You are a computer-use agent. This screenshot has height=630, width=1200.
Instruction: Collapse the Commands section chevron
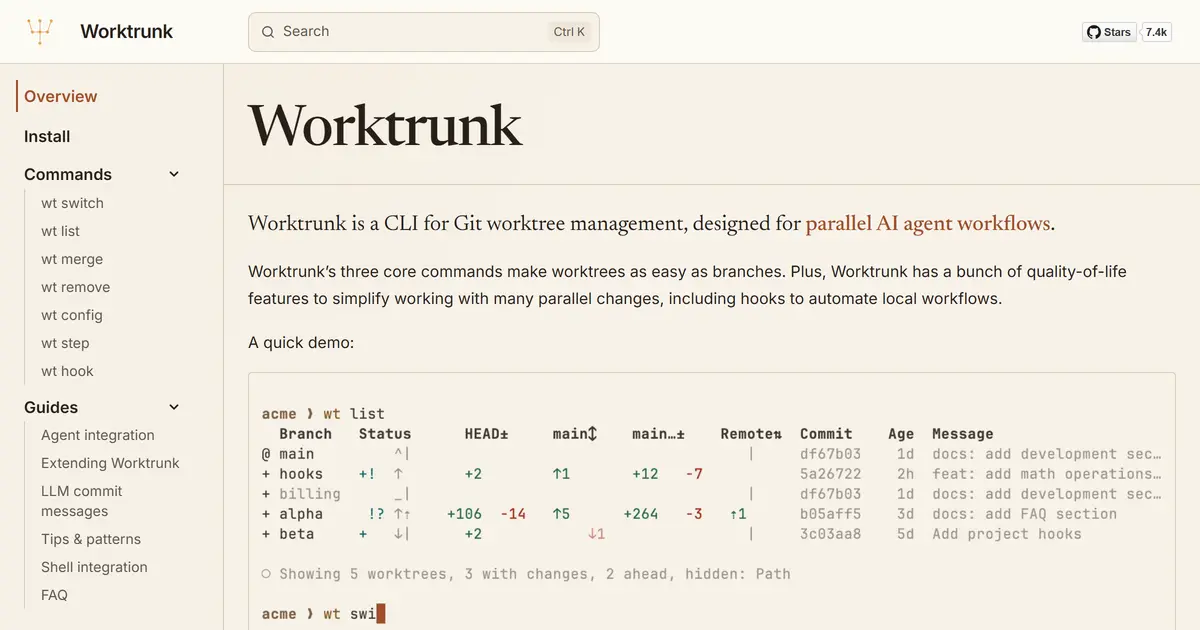[174, 174]
